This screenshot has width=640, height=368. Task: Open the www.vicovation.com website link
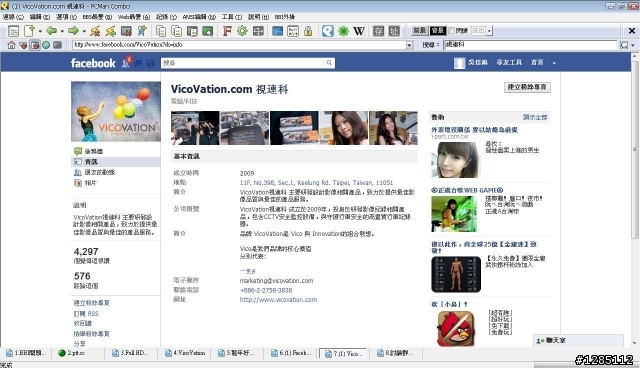pos(278,299)
